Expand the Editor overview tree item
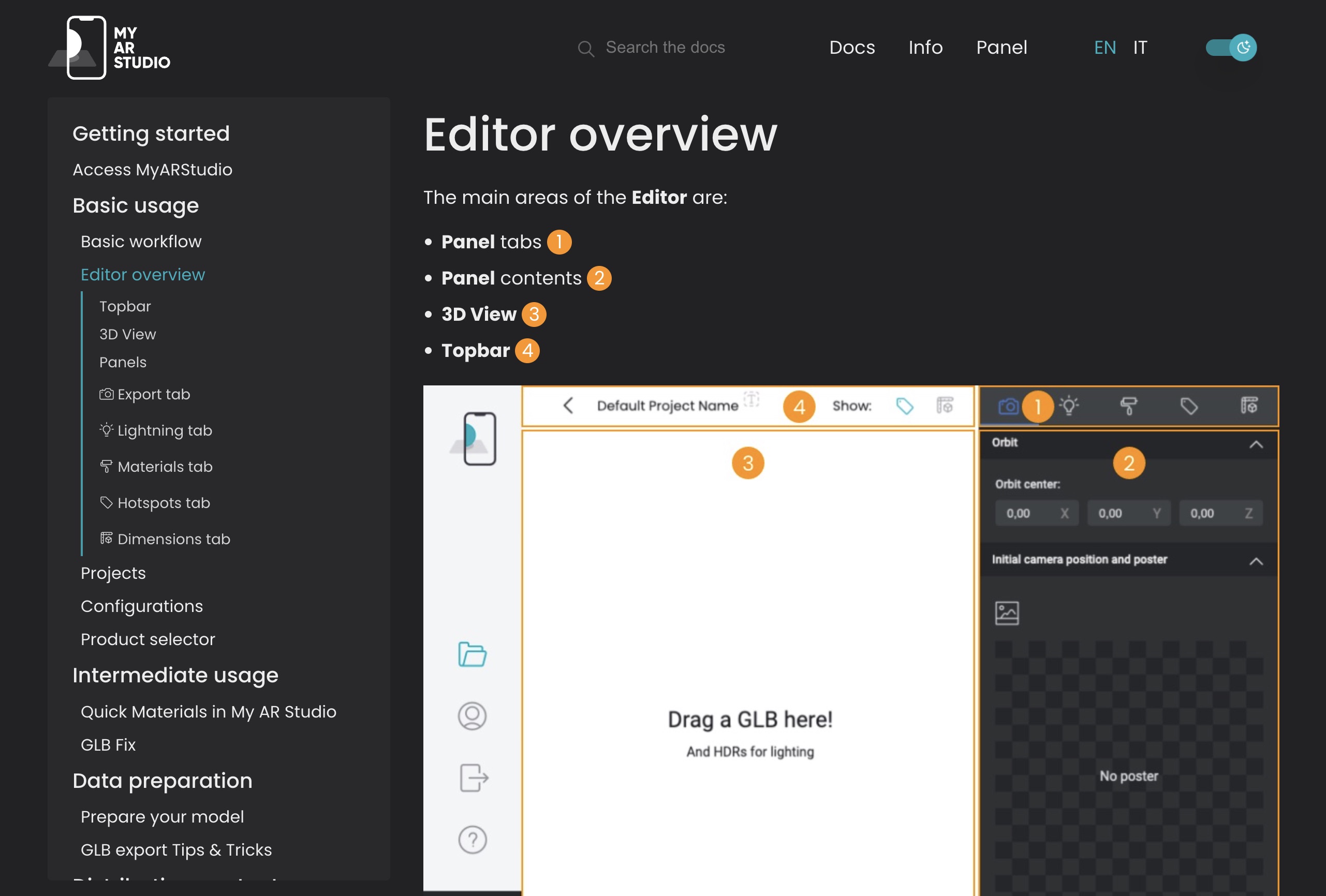Screen dimensions: 1326x896 tap(143, 274)
